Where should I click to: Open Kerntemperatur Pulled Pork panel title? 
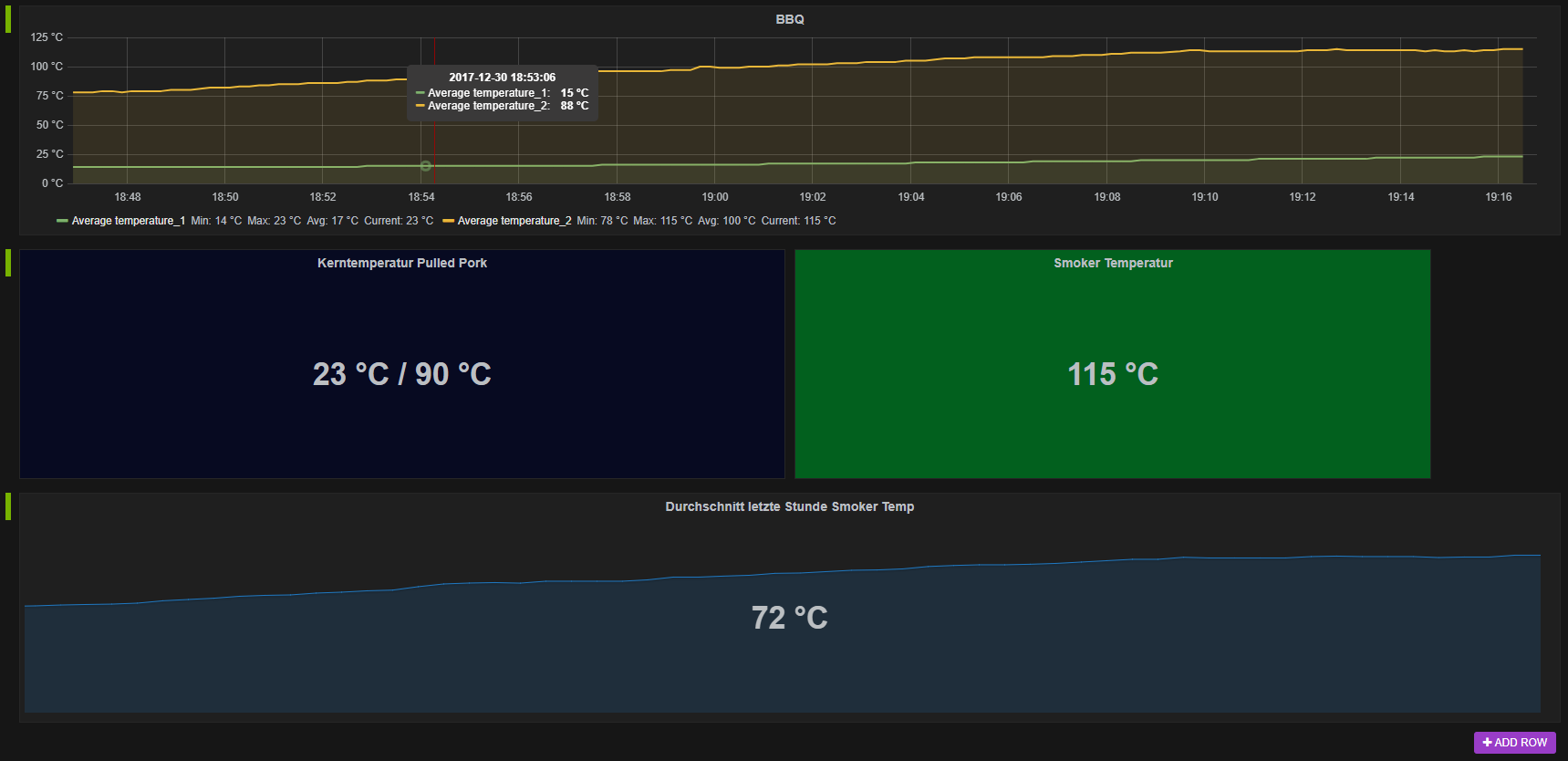[x=402, y=263]
